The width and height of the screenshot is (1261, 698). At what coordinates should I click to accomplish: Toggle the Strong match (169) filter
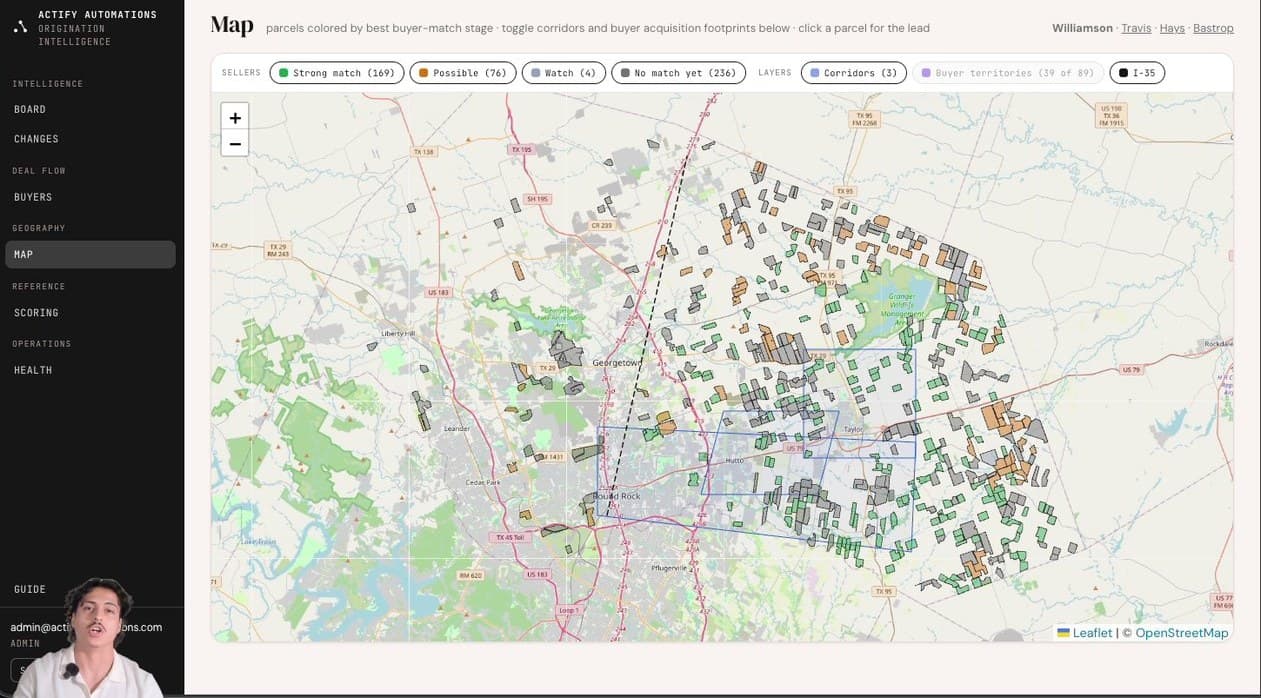coord(337,73)
